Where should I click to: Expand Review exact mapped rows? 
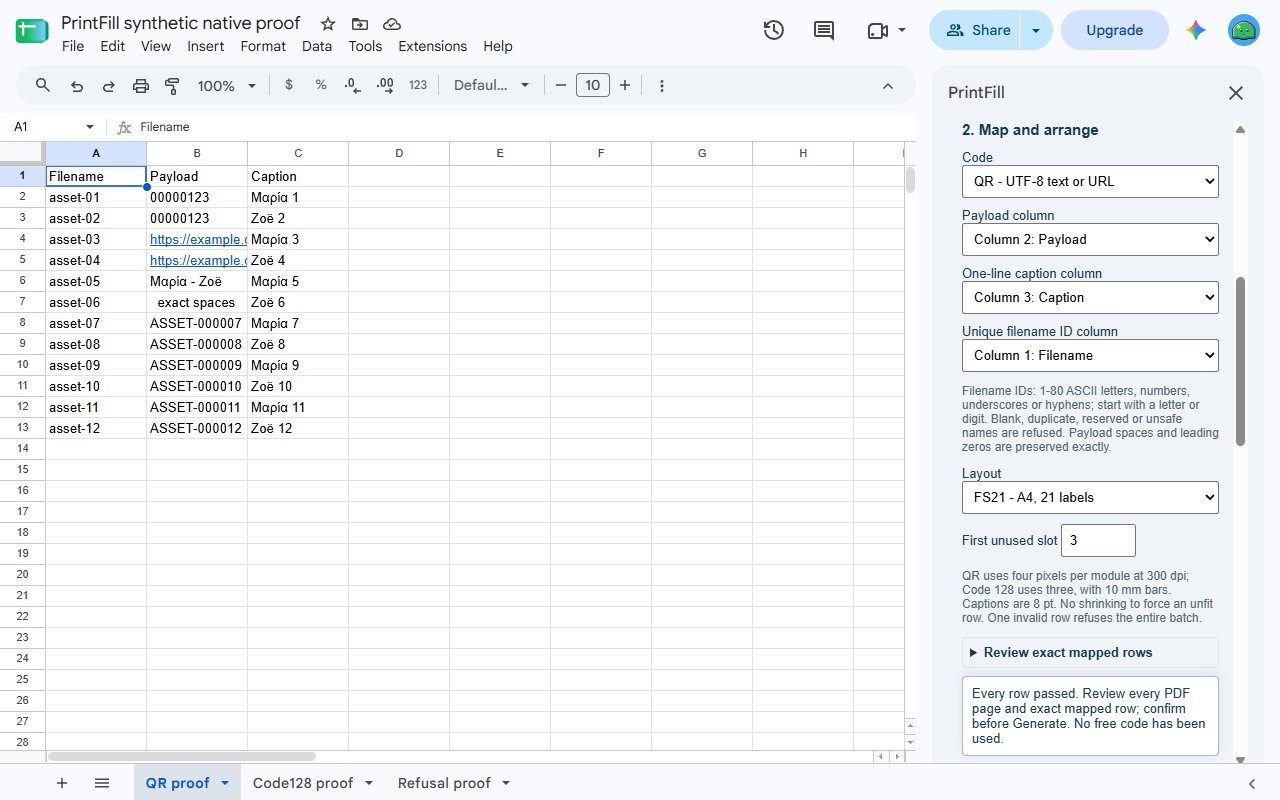[1090, 652]
